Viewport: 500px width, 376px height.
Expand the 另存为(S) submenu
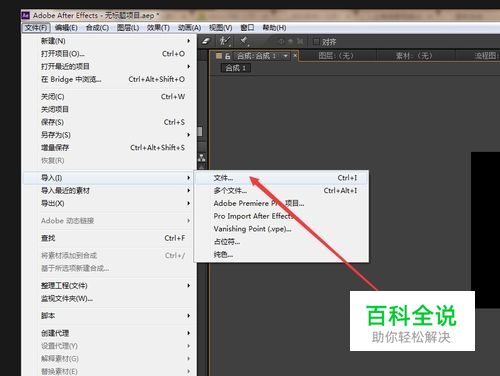pyautogui.click(x=109, y=135)
